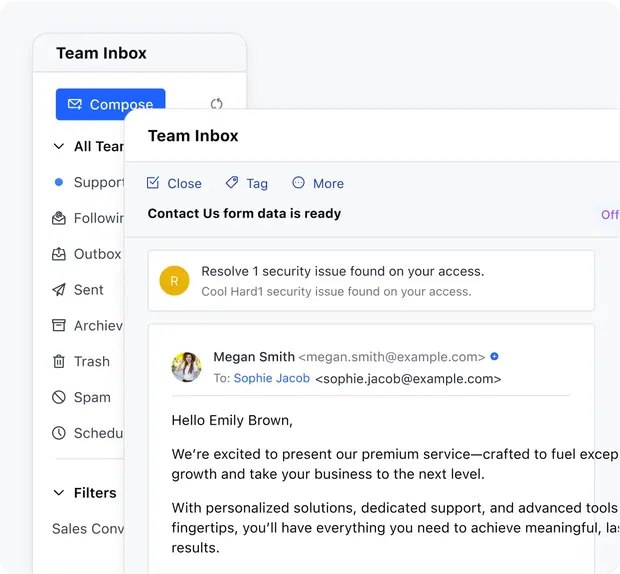Click the Trash bin icon

[59, 362]
